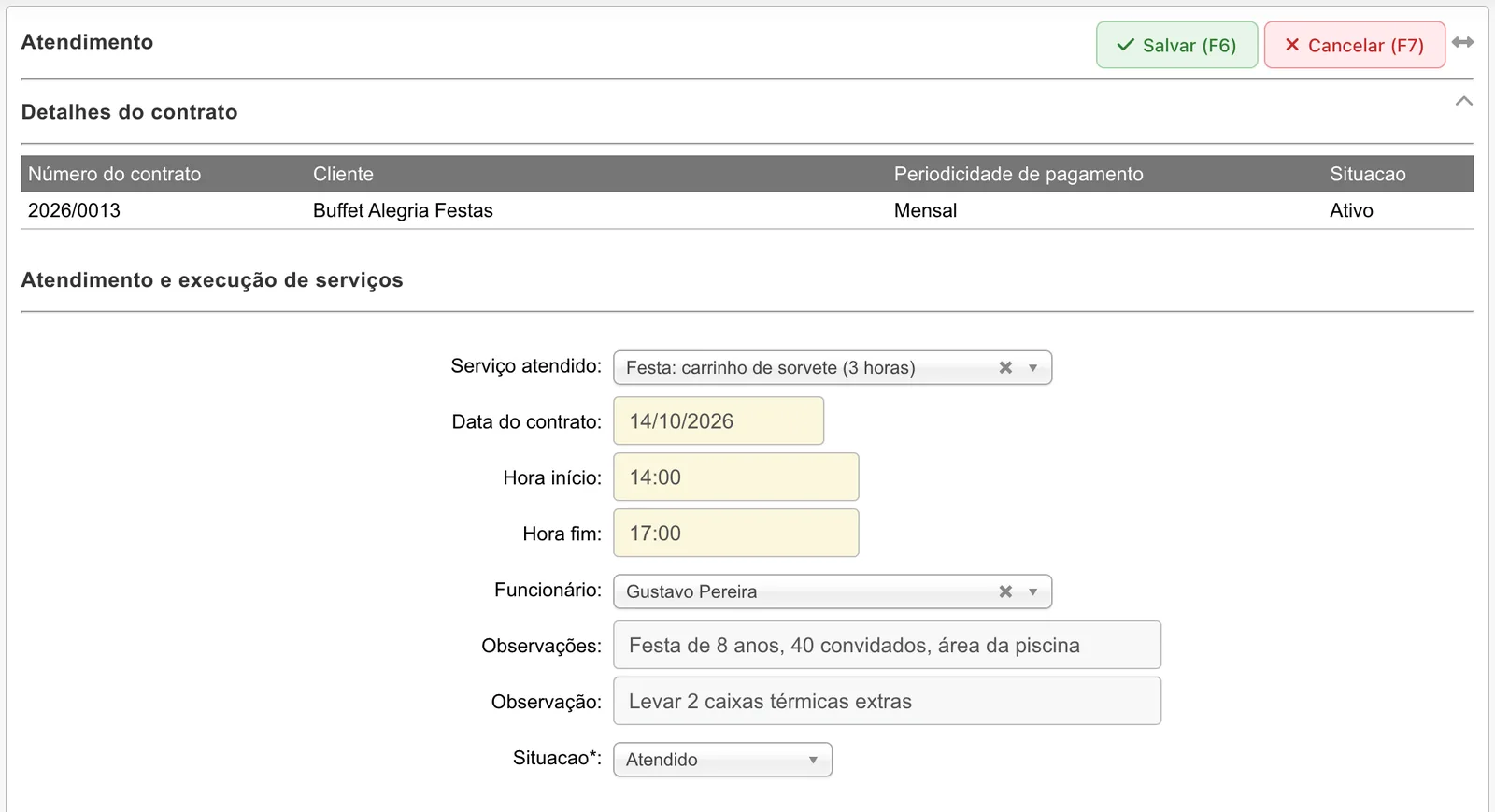Save the form with Salvar (F6)

(x=1176, y=45)
